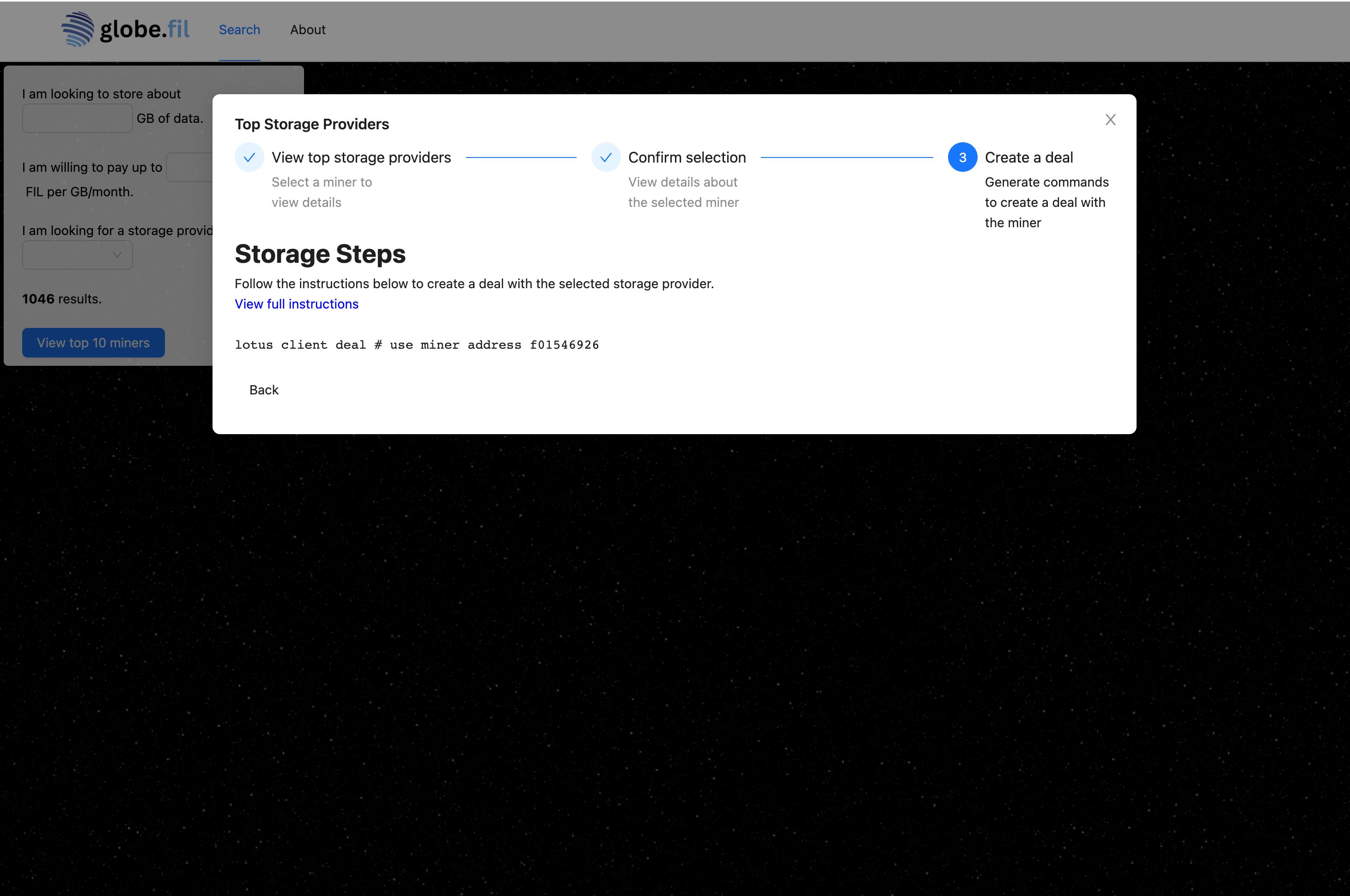Click the step 3 circle icon

click(962, 157)
